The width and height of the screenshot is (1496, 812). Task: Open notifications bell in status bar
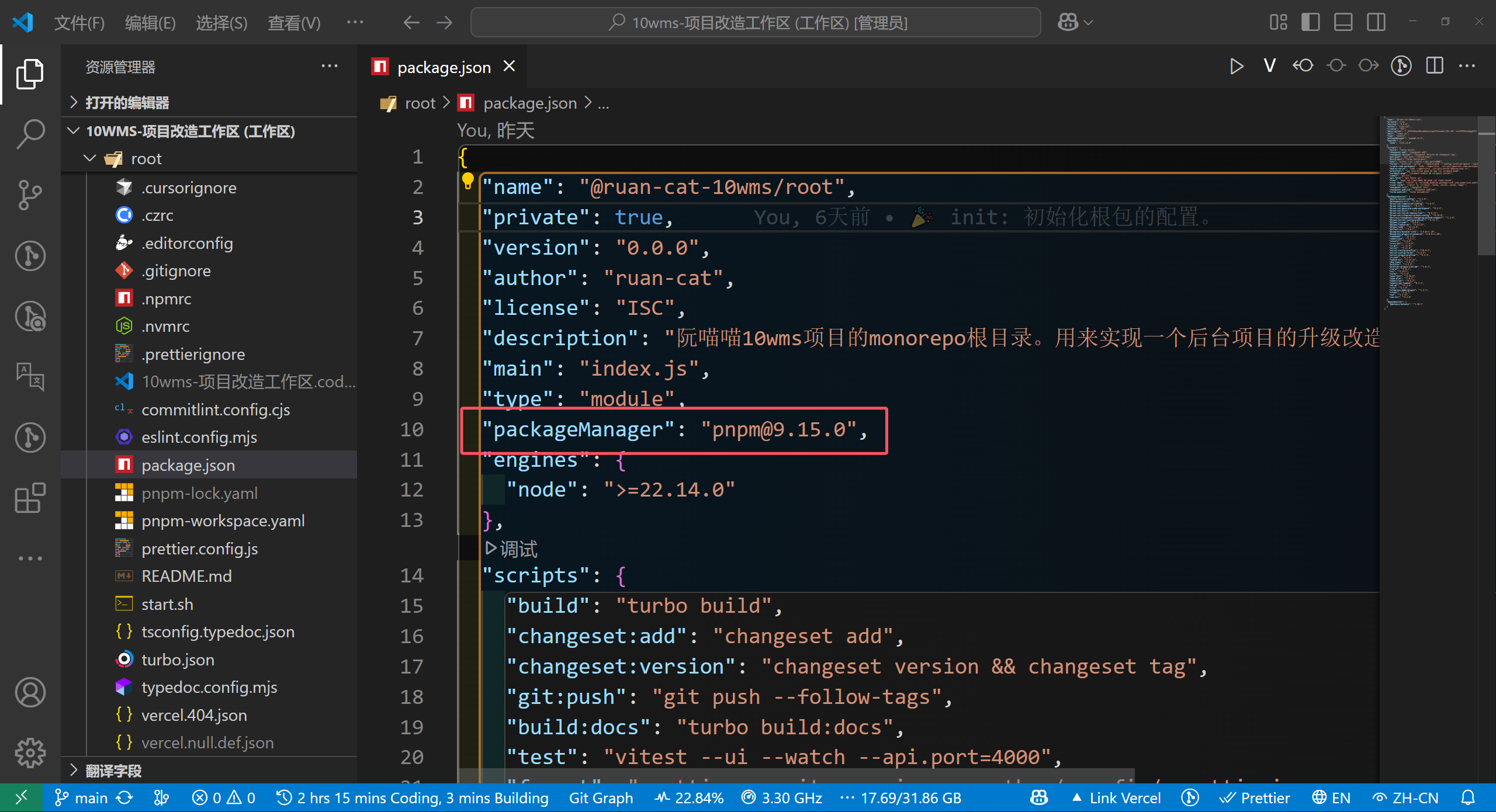[x=1468, y=798]
